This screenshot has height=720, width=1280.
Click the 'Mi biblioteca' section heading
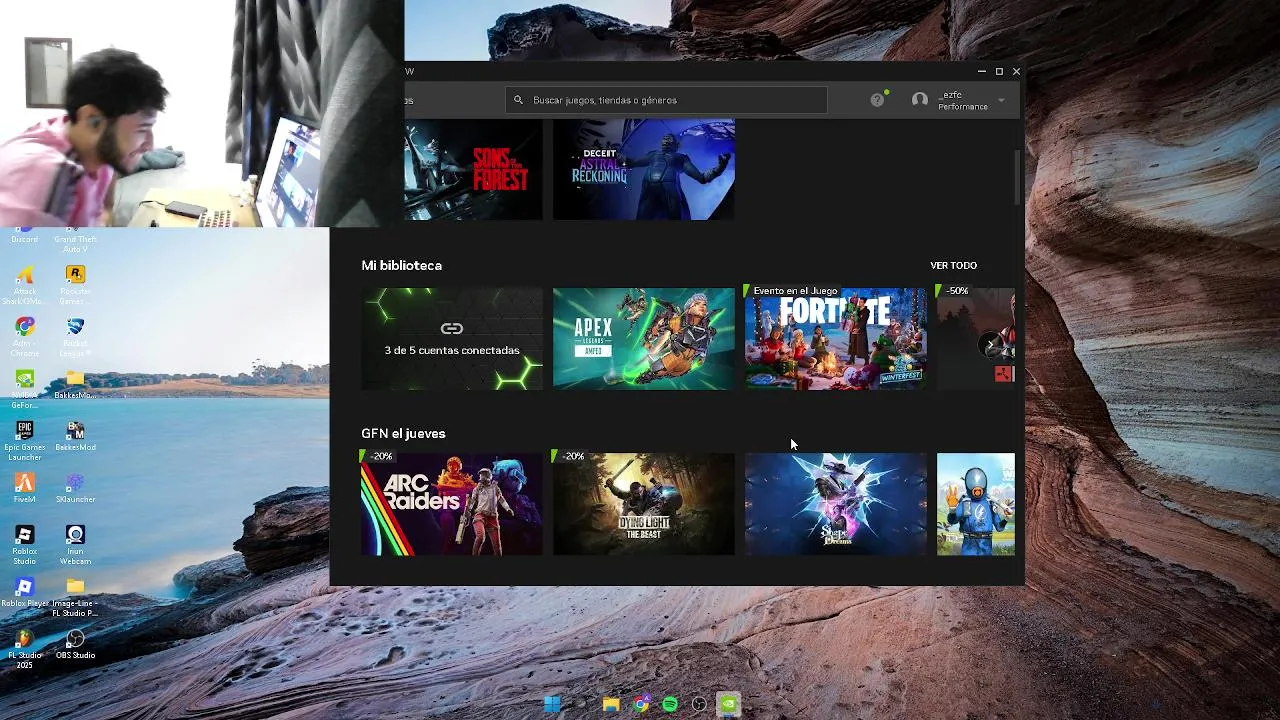pyautogui.click(x=401, y=265)
